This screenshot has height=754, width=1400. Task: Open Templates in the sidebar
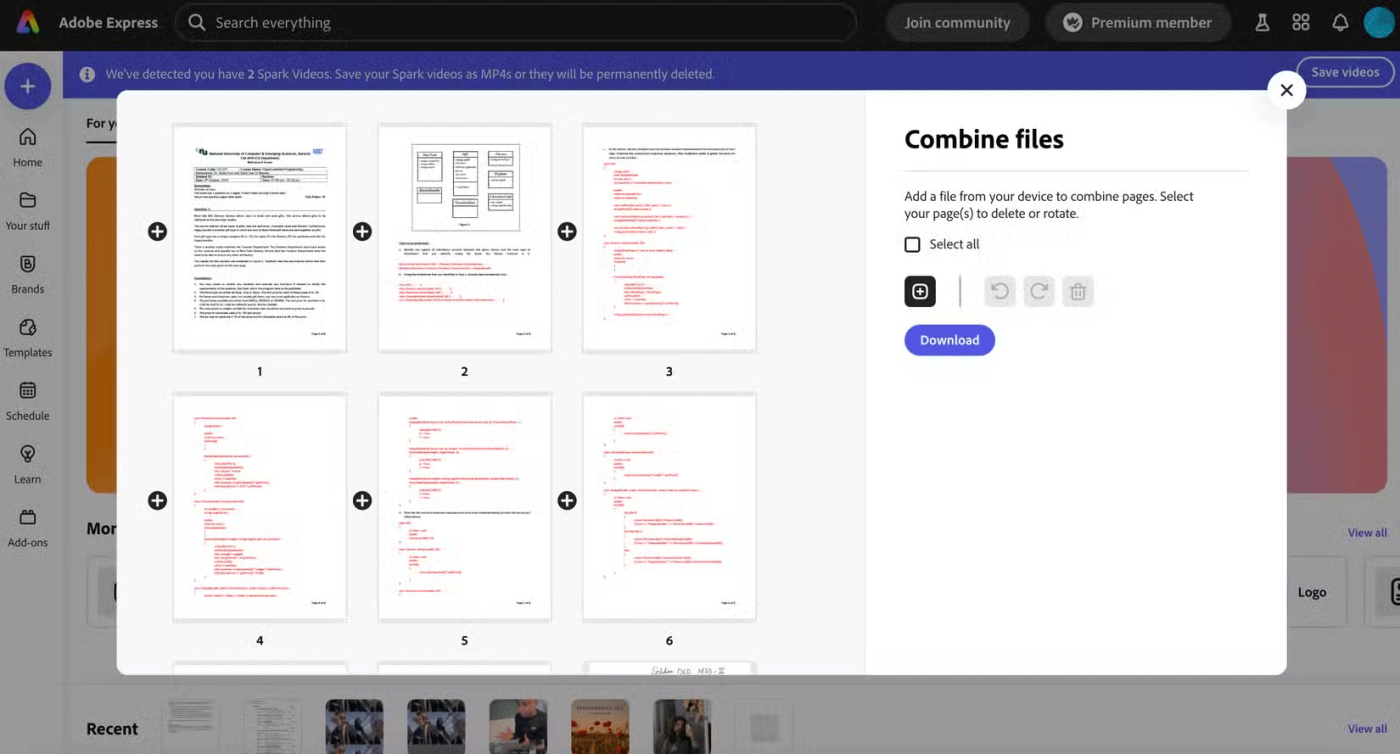click(x=28, y=338)
